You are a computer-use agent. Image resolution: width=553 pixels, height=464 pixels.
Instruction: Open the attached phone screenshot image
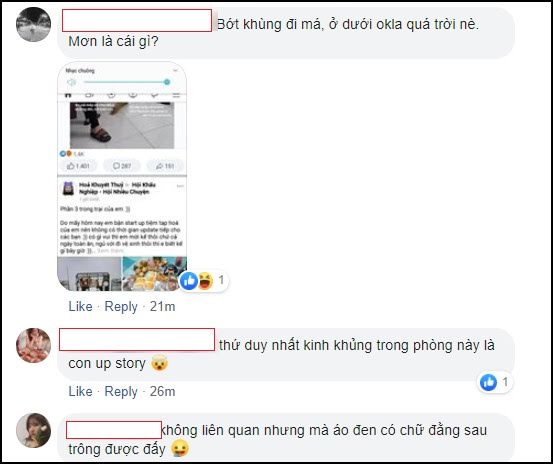coord(122,176)
